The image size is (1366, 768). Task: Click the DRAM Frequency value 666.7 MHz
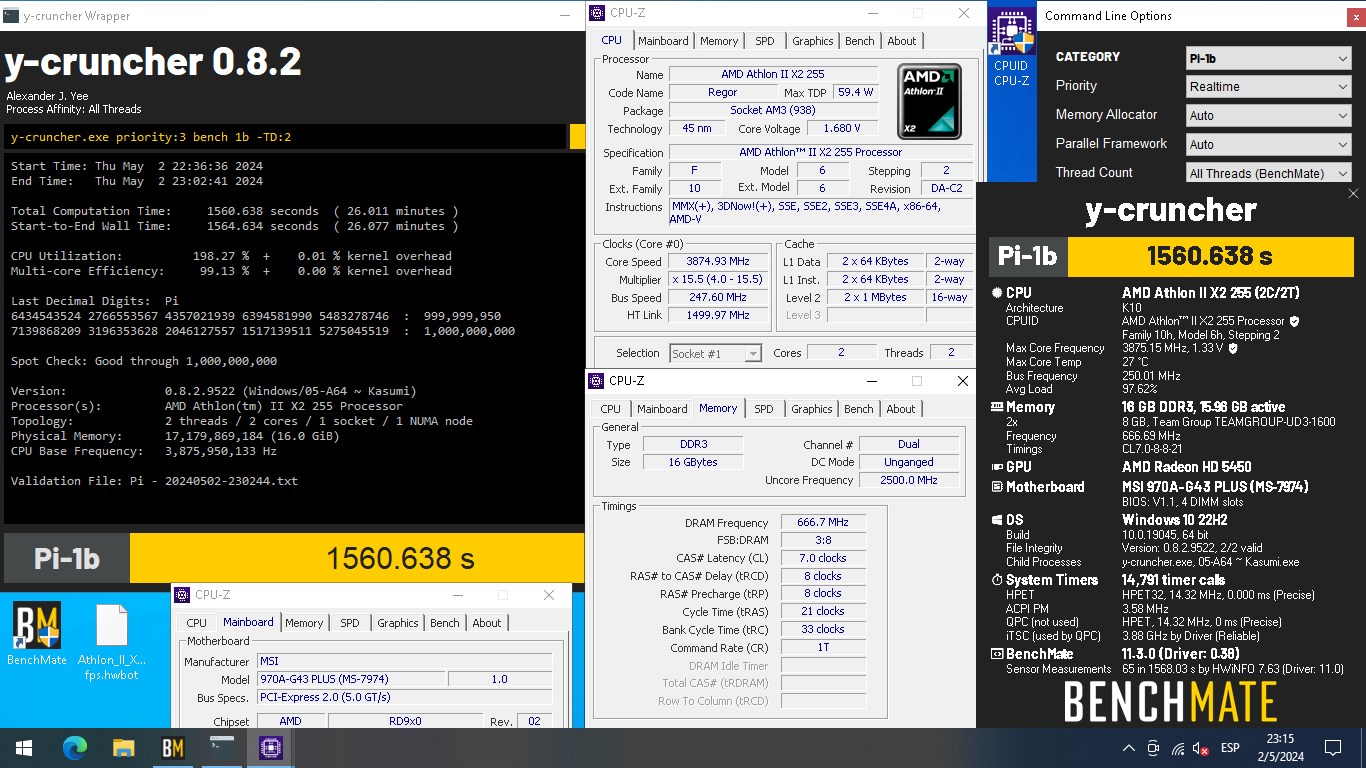(823, 523)
